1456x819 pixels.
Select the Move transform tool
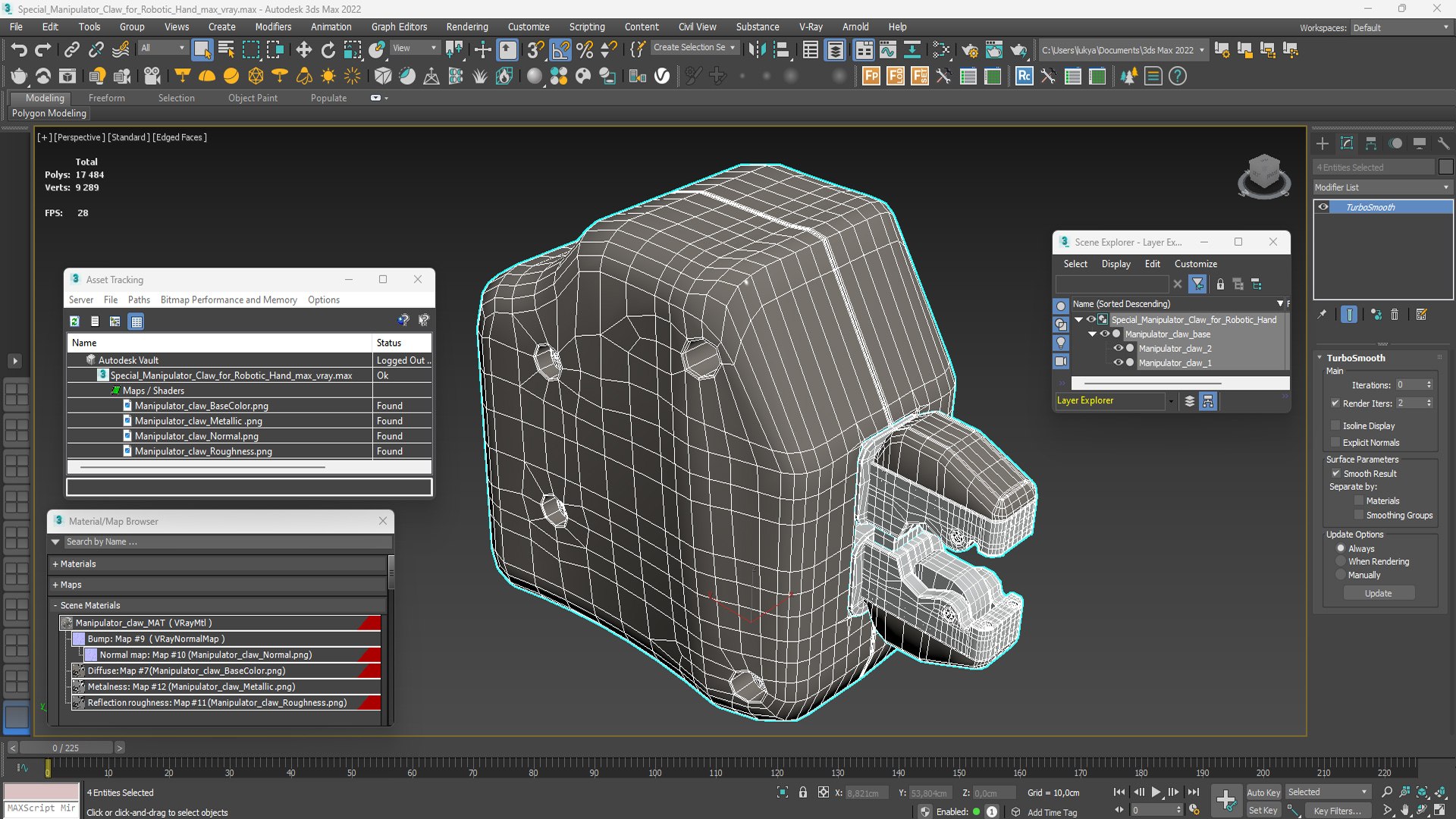tap(303, 50)
